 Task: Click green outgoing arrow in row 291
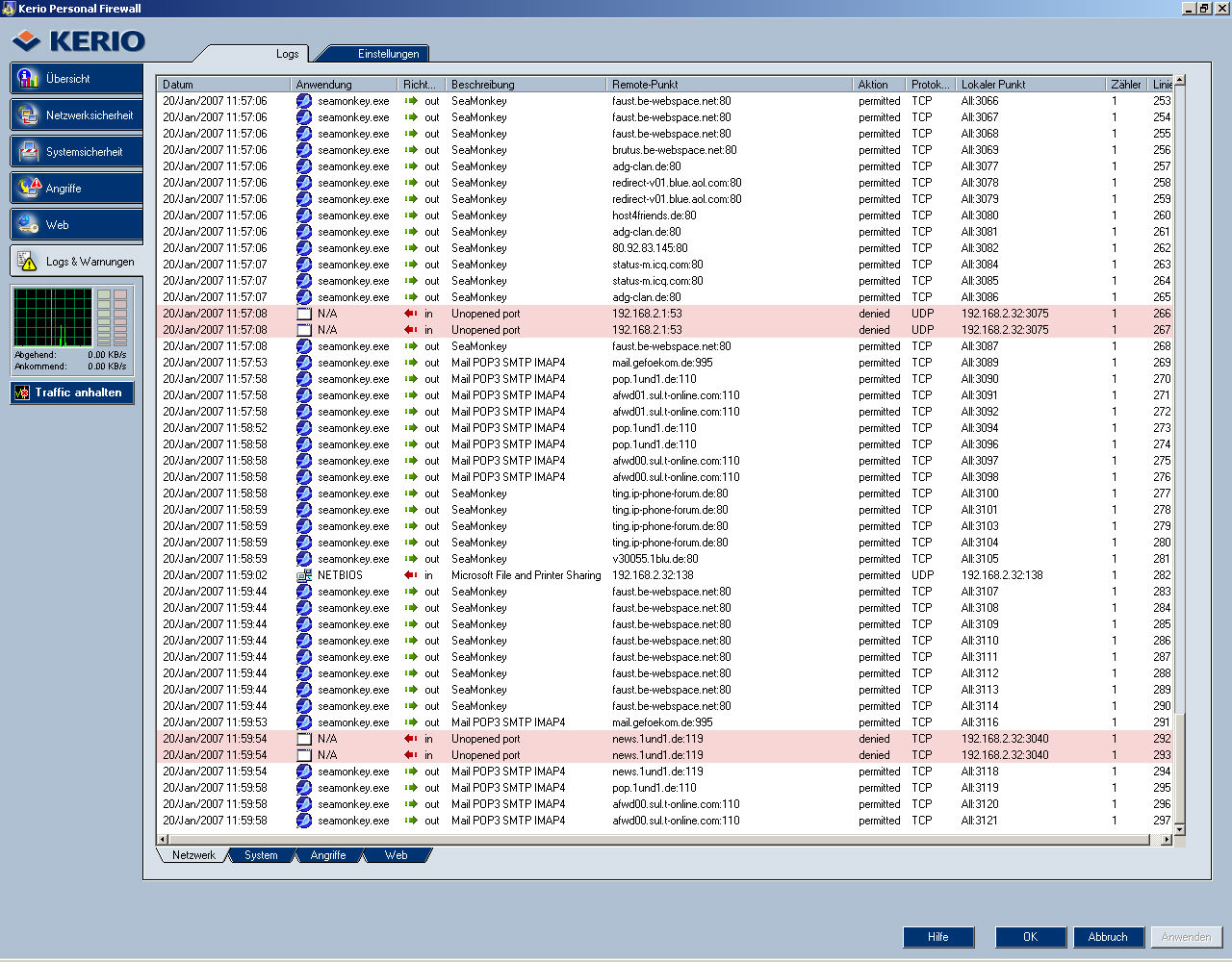point(411,722)
